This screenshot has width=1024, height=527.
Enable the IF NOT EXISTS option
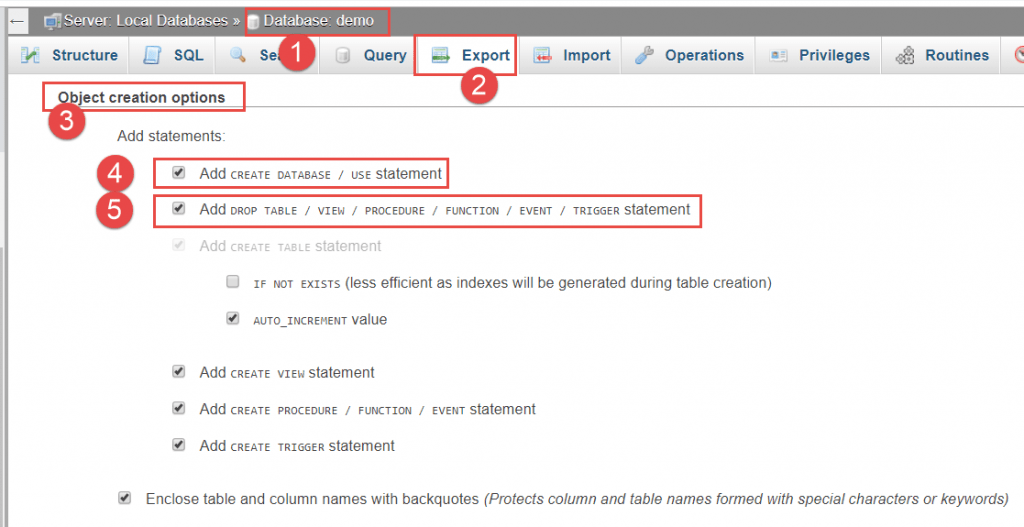[233, 283]
